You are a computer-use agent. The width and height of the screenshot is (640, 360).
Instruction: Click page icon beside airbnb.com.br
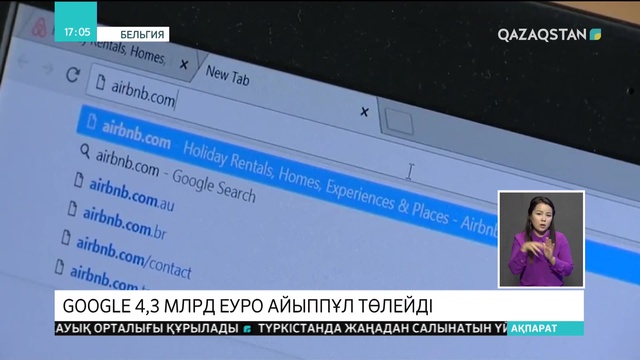tap(72, 208)
